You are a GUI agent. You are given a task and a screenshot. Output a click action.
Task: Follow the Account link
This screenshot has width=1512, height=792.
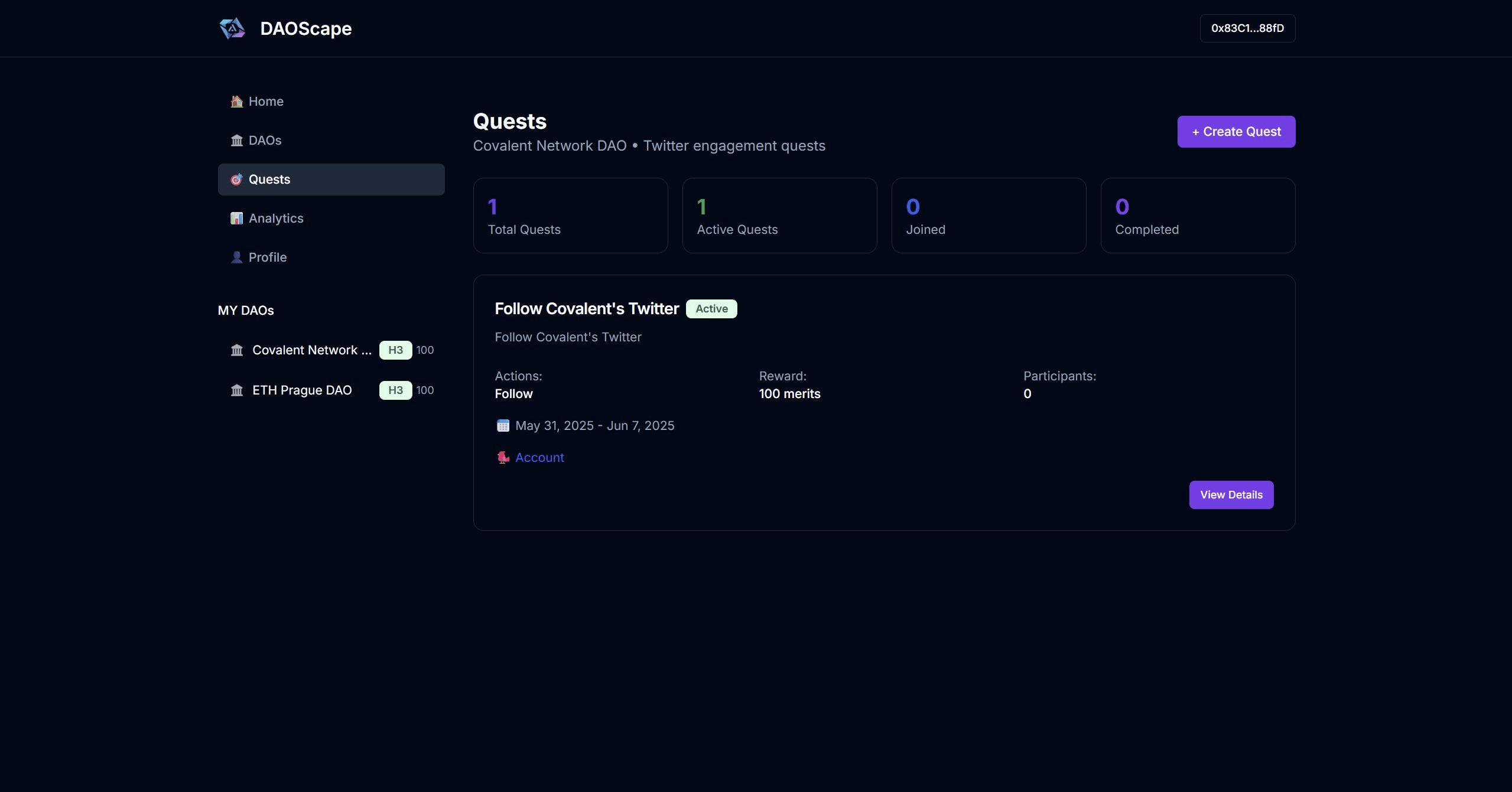[x=539, y=458]
